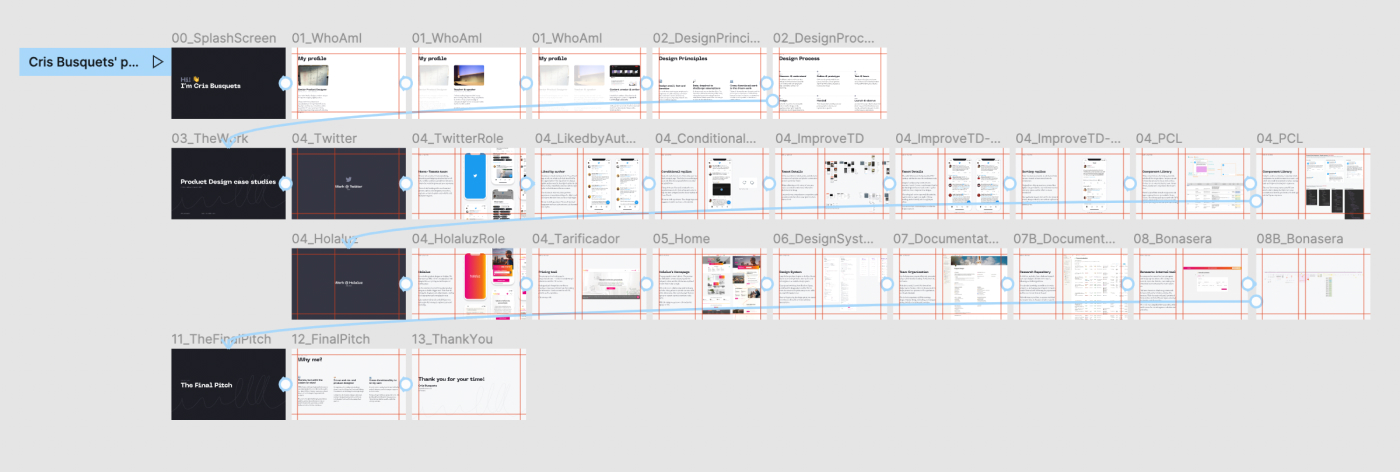Select the Design Process frame thumbnail
Screen dimensions: 1400x472
830,84
